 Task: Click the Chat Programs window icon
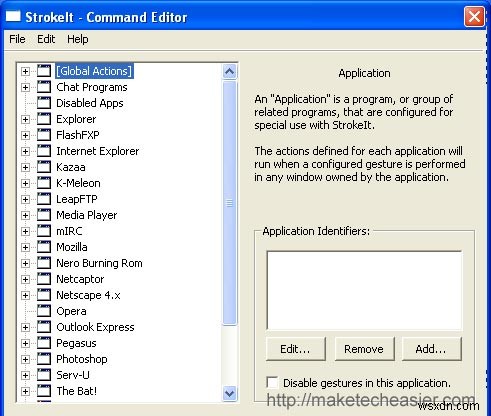click(x=44, y=87)
